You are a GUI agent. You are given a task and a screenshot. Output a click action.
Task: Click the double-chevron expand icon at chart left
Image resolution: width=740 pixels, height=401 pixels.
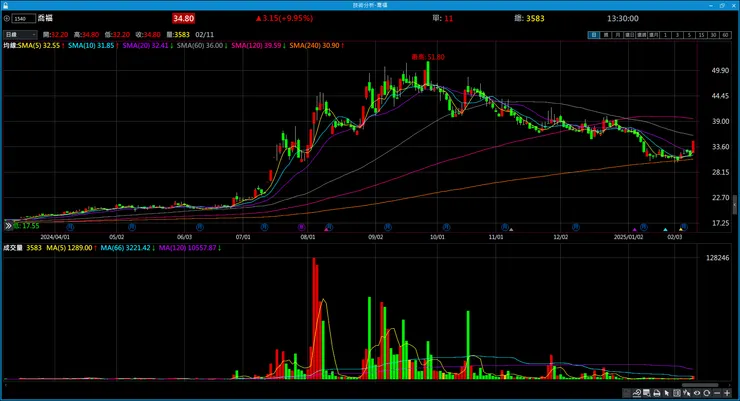point(8,226)
